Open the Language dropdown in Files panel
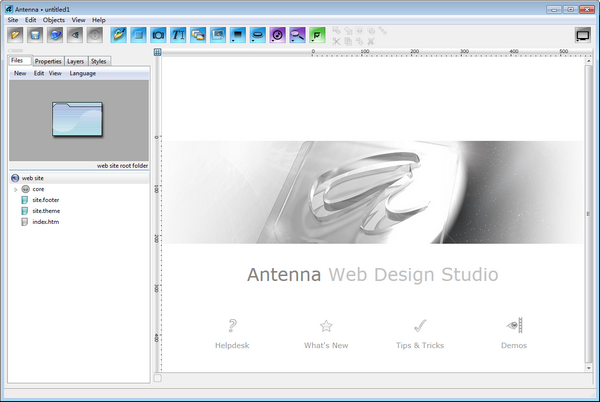Viewport: 600px width, 402px height. point(83,73)
